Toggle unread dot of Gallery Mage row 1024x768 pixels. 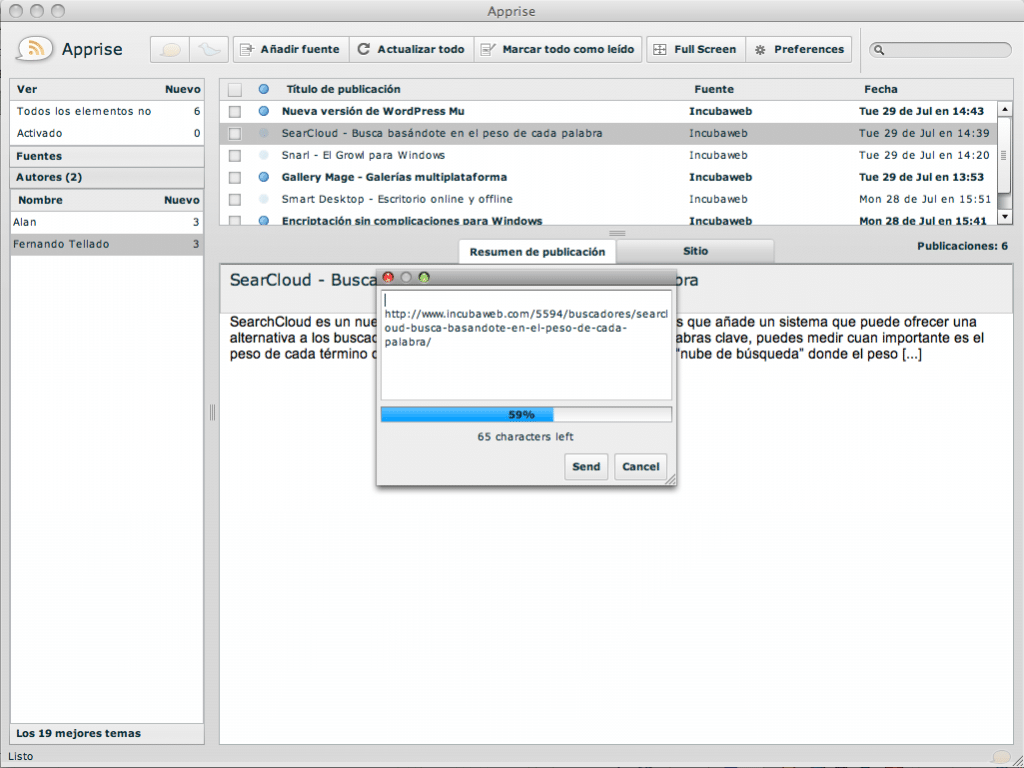click(264, 177)
